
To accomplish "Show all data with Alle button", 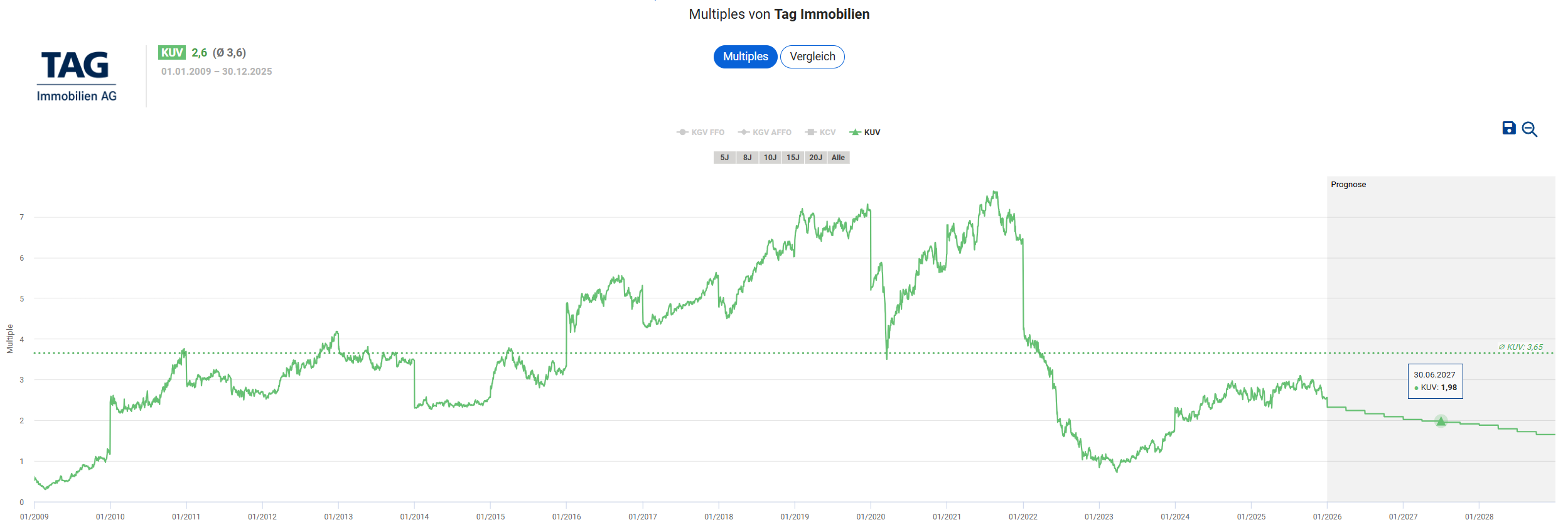I will click(838, 158).
